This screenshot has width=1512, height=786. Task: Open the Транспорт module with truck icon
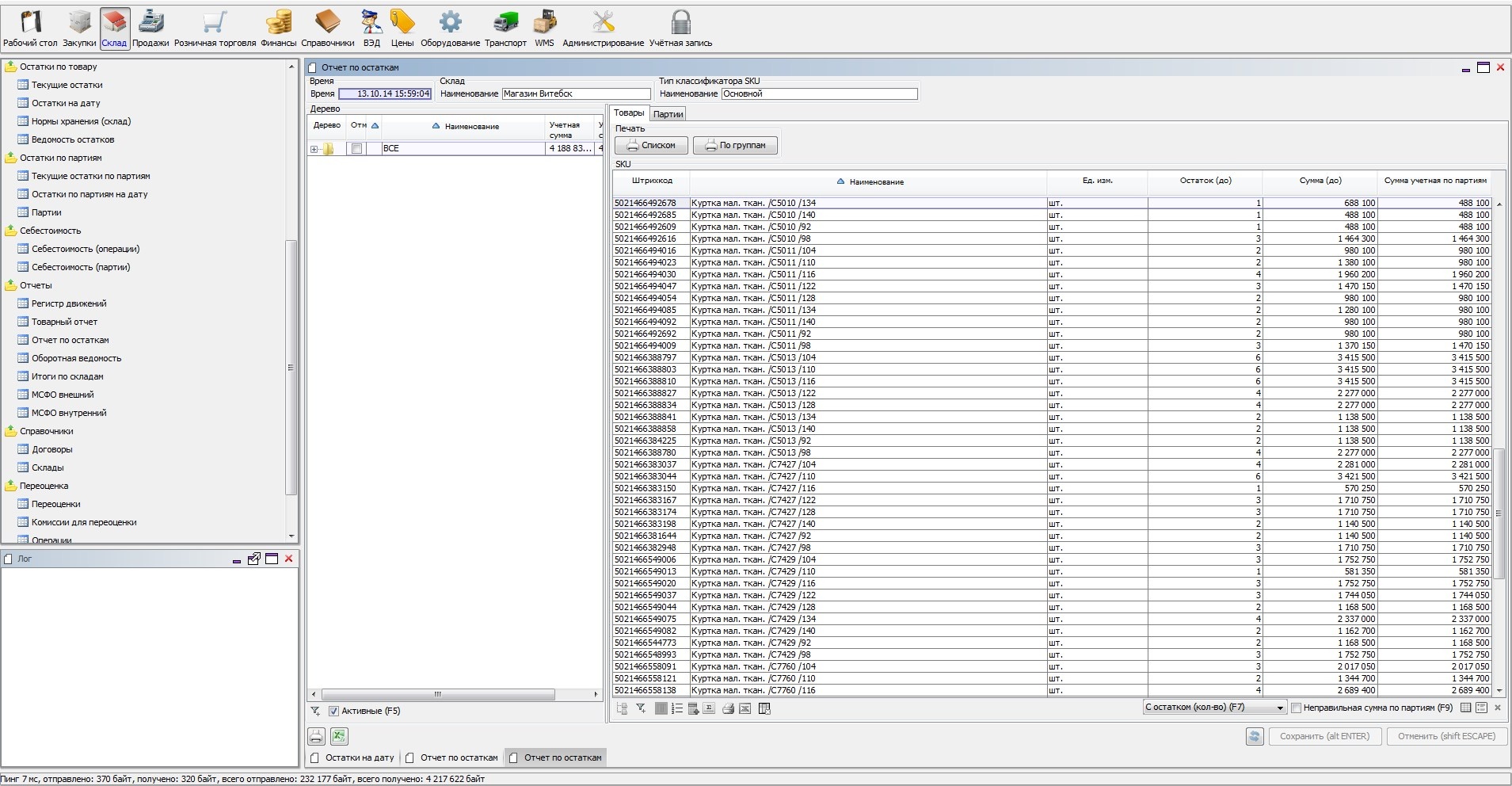505,28
